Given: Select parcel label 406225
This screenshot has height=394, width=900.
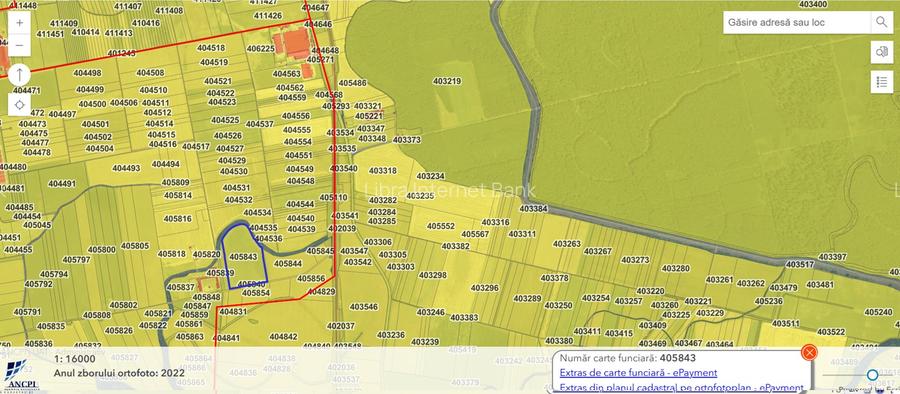Looking at the screenshot, I should tap(261, 49).
